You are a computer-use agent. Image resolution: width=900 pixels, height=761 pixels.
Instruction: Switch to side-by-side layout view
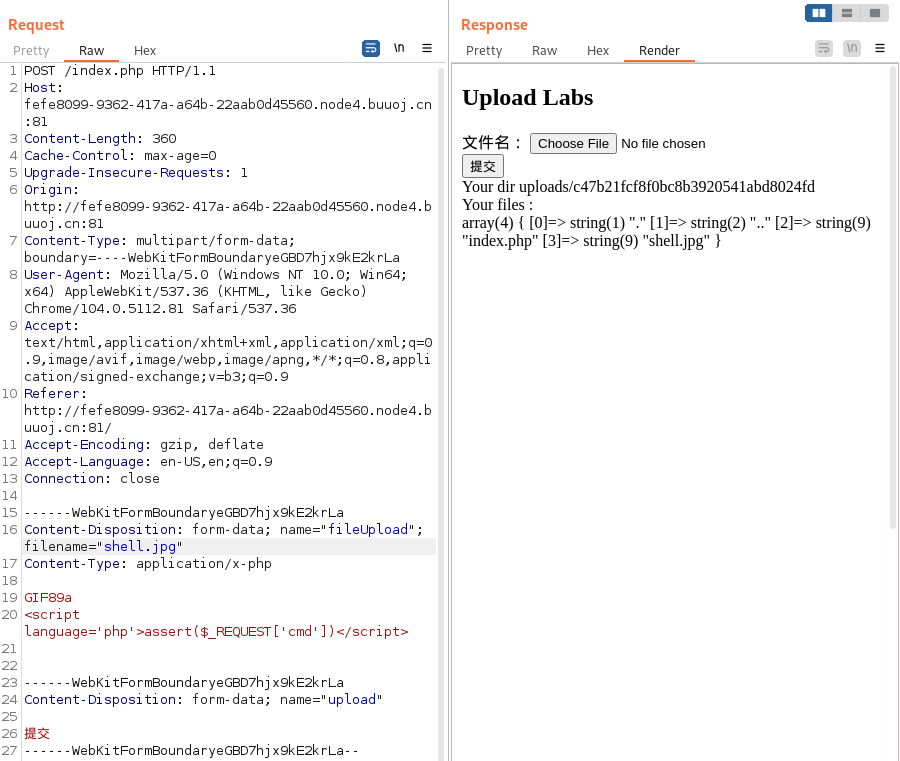[x=818, y=13]
